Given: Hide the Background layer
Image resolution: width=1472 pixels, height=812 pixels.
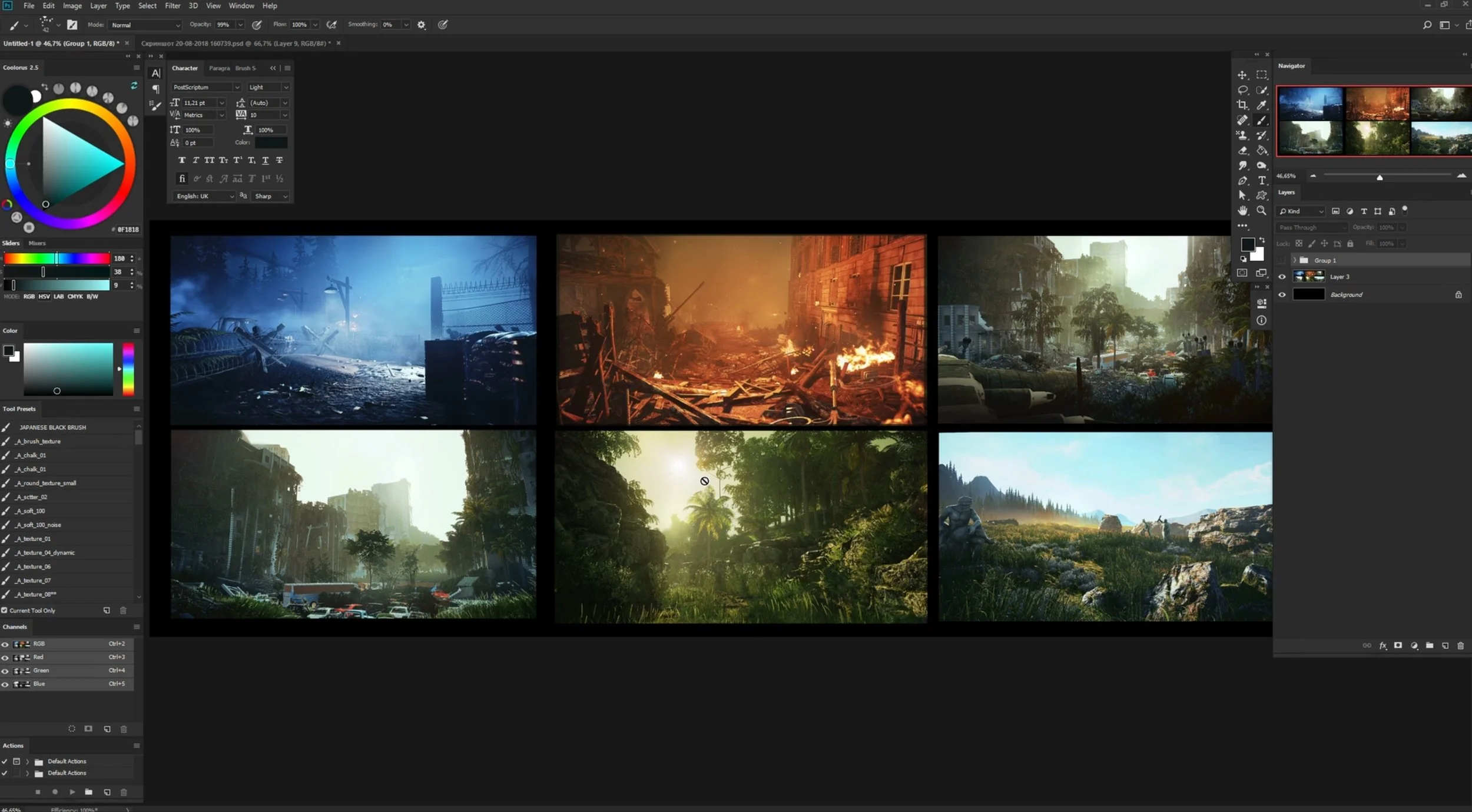Looking at the screenshot, I should click(1282, 294).
